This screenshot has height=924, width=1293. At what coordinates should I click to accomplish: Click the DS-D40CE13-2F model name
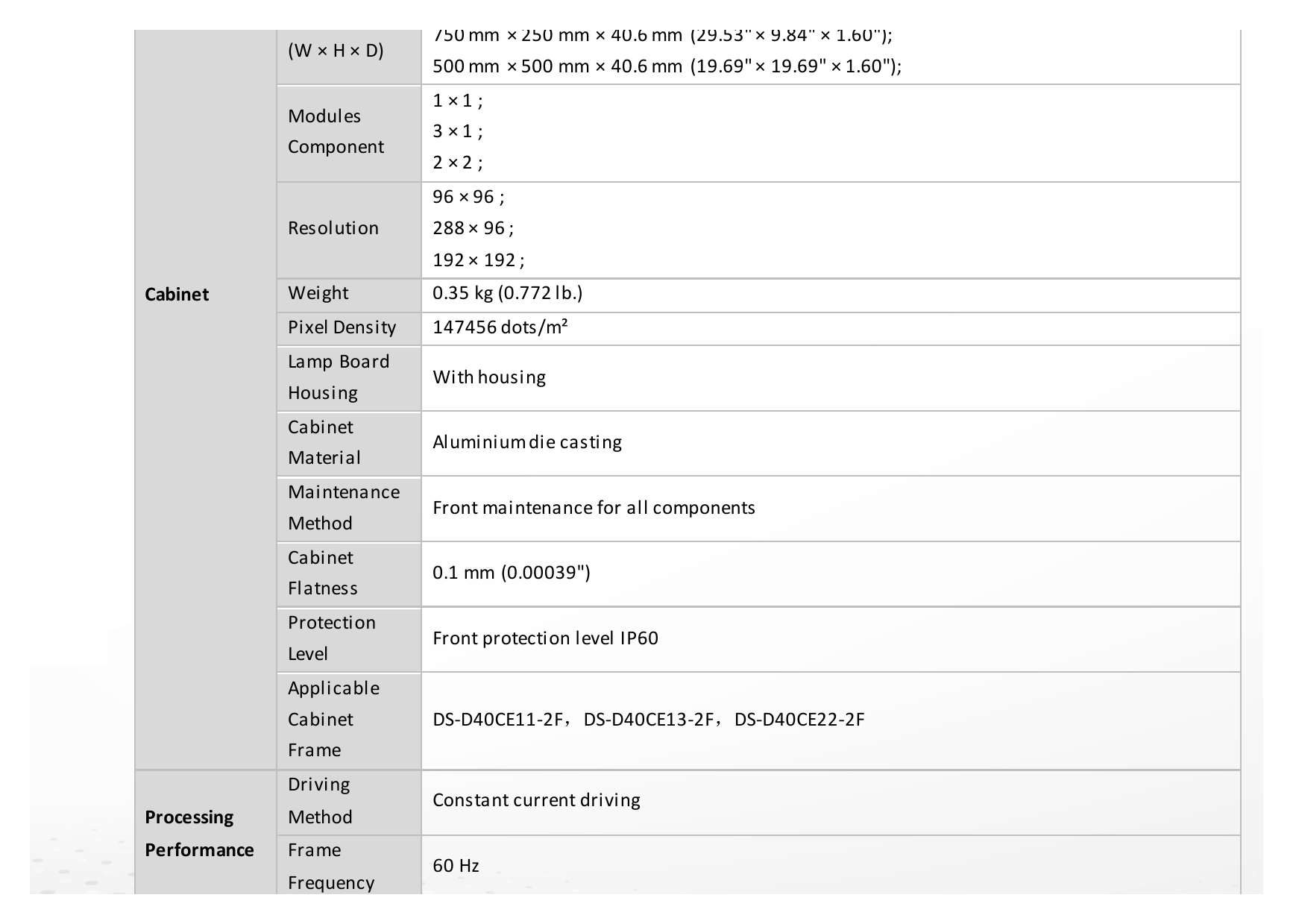[648, 720]
